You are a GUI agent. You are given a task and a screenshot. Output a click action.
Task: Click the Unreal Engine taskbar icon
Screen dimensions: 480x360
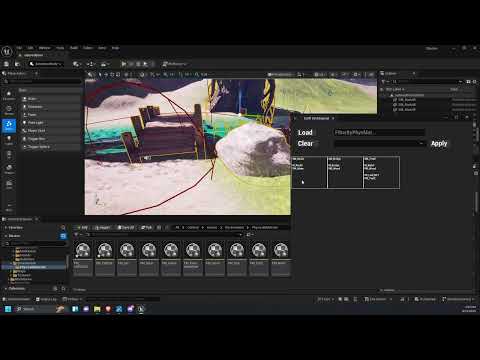pos(141,309)
